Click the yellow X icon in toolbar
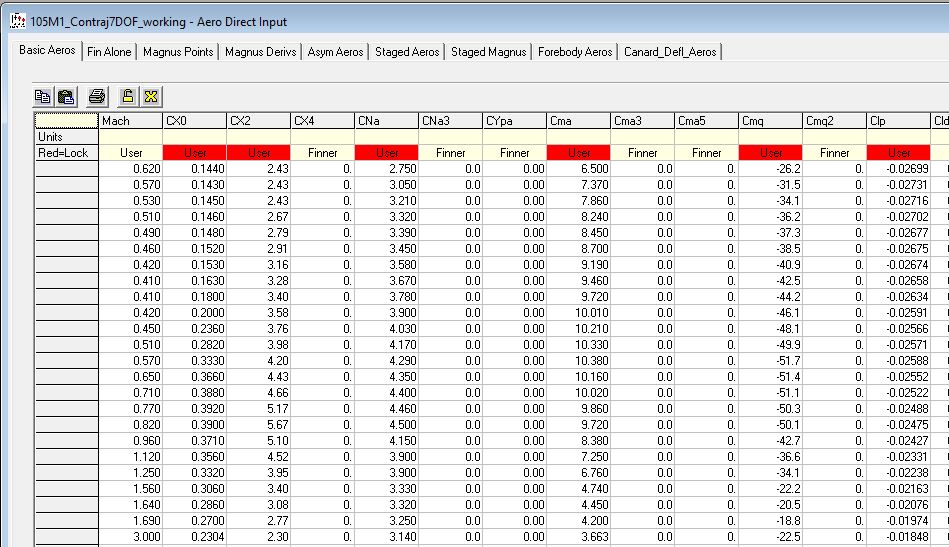 [151, 97]
